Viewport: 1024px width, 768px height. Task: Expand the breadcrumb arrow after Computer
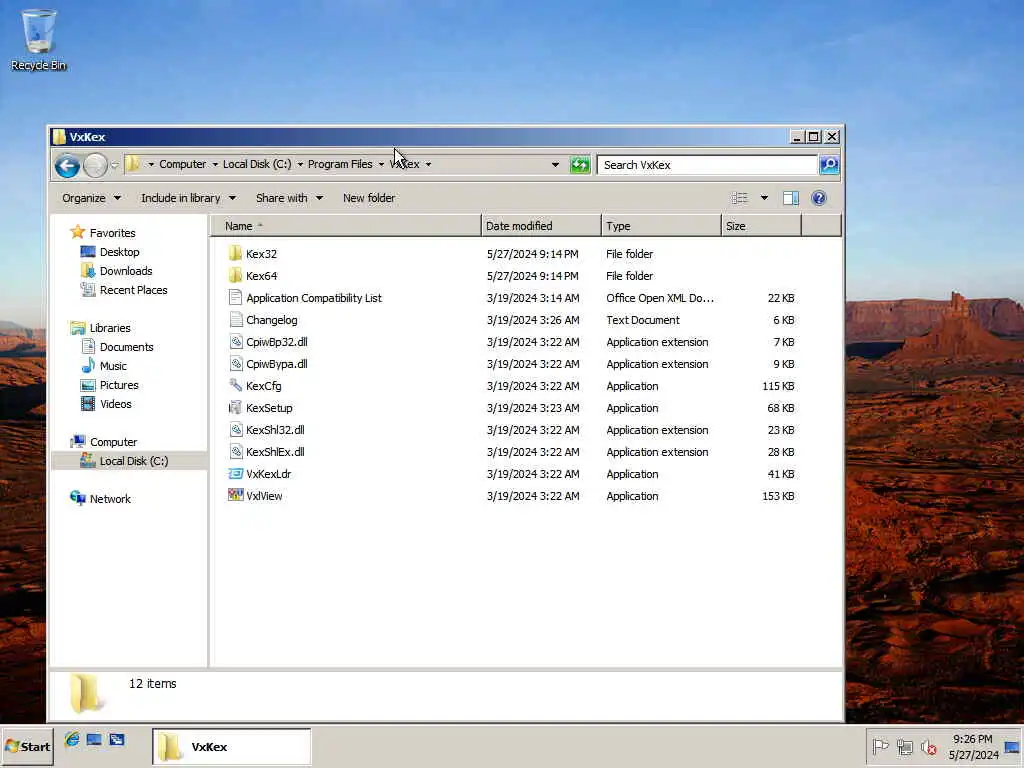(215, 164)
